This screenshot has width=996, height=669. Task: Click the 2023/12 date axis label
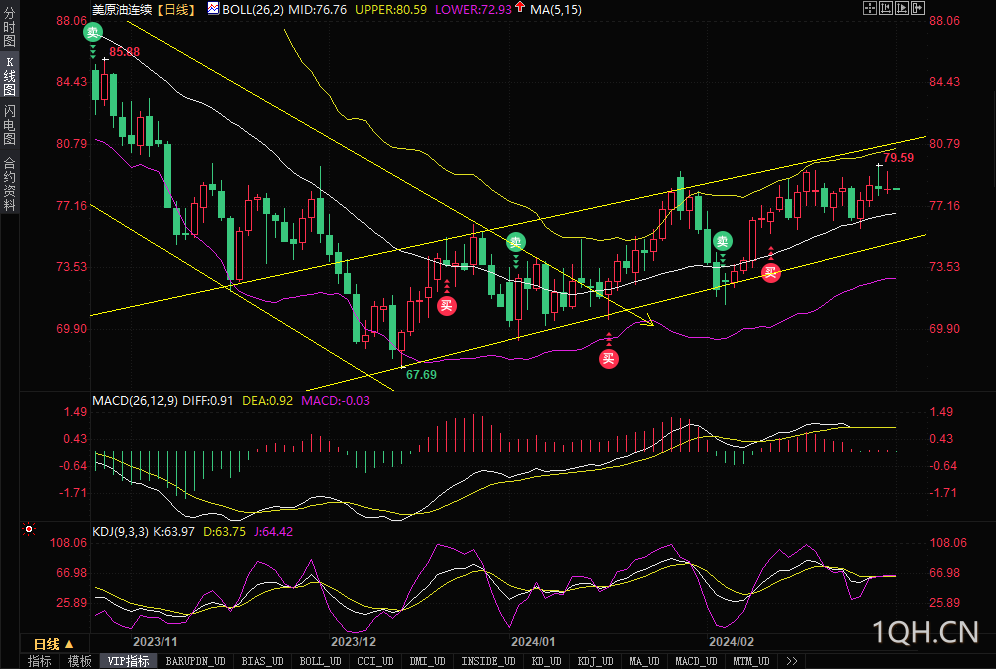(353, 642)
